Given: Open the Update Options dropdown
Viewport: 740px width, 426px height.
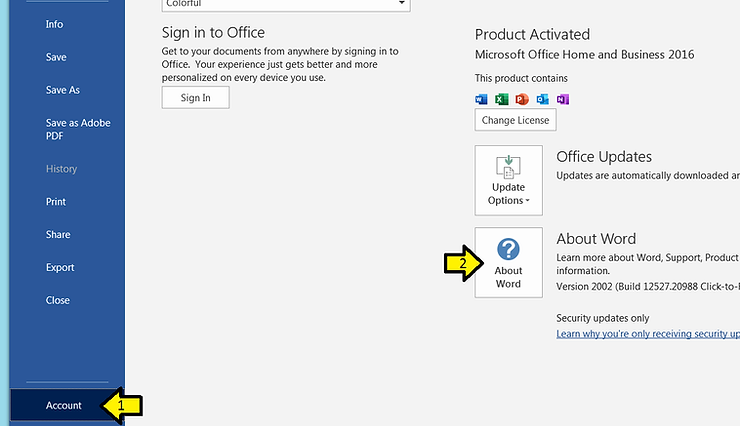Looking at the screenshot, I should (x=508, y=180).
